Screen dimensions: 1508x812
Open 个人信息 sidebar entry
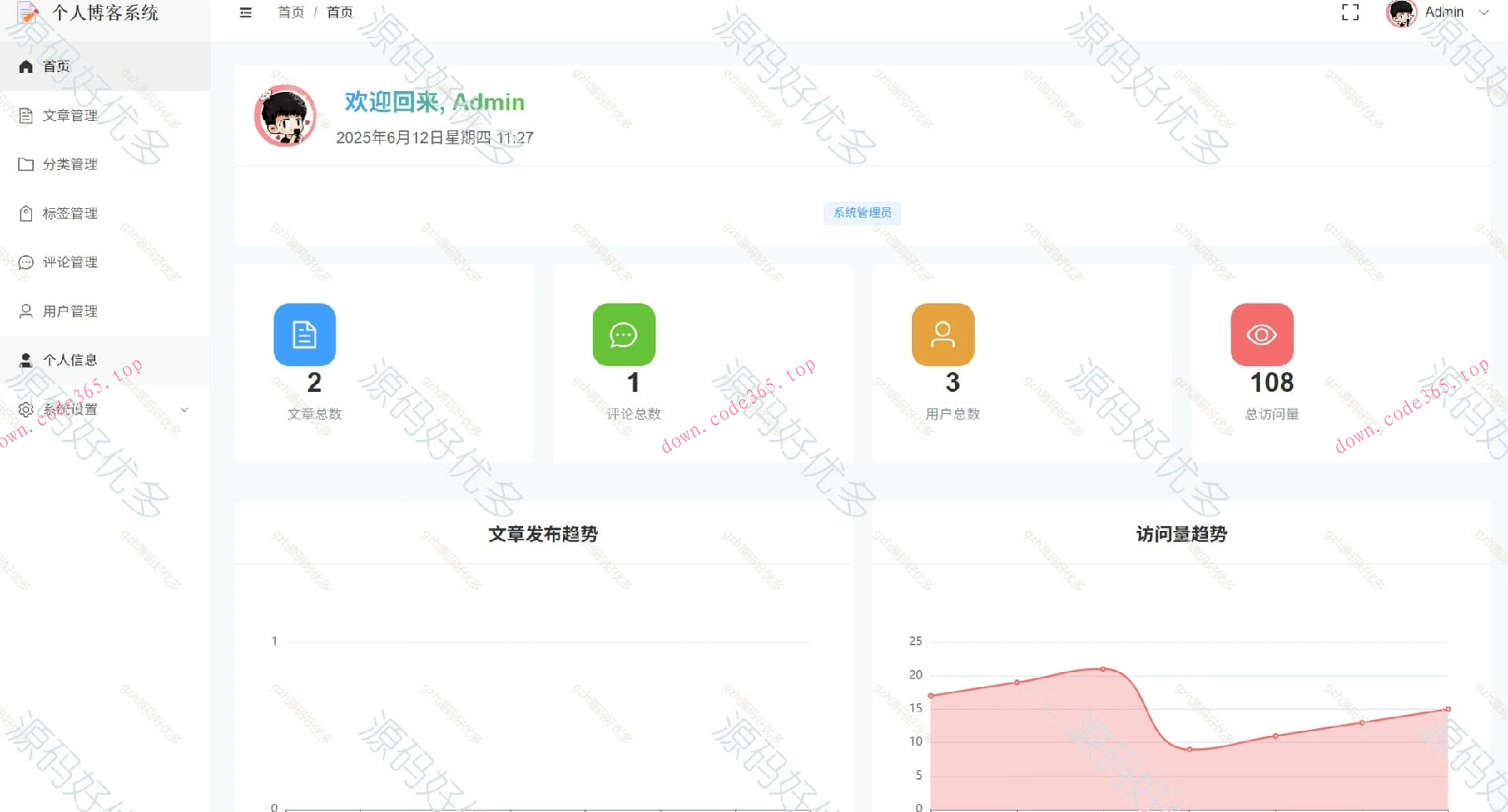[x=70, y=360]
